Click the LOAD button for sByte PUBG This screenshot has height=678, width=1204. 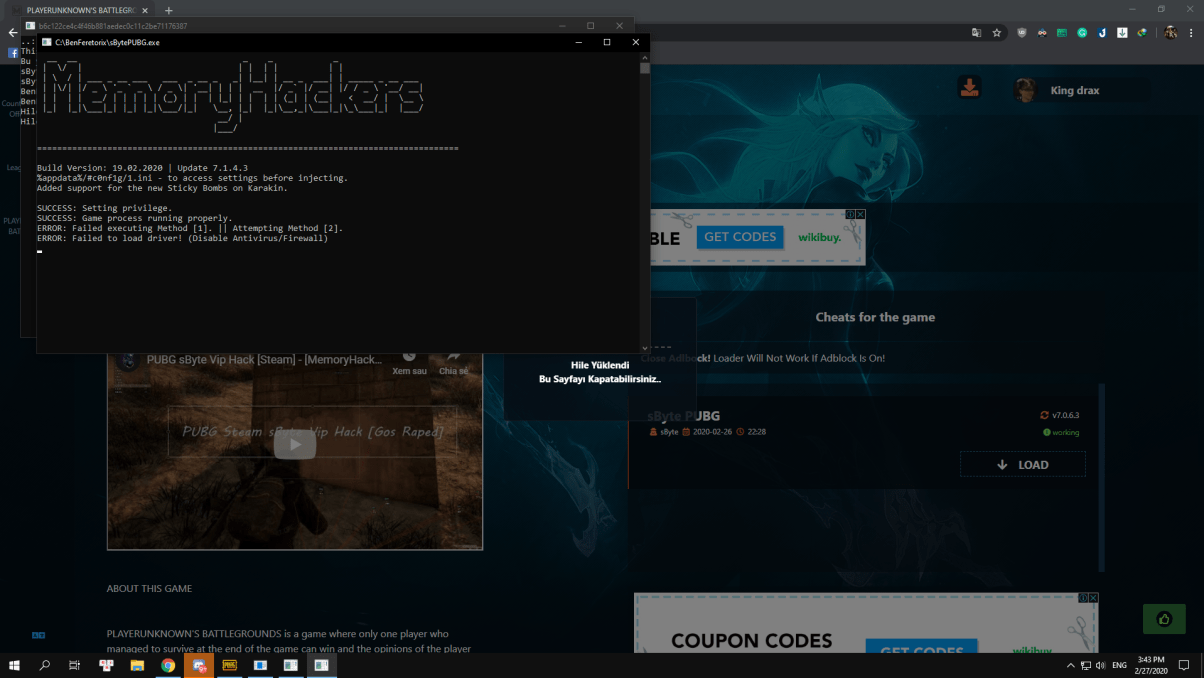[x=1022, y=464]
